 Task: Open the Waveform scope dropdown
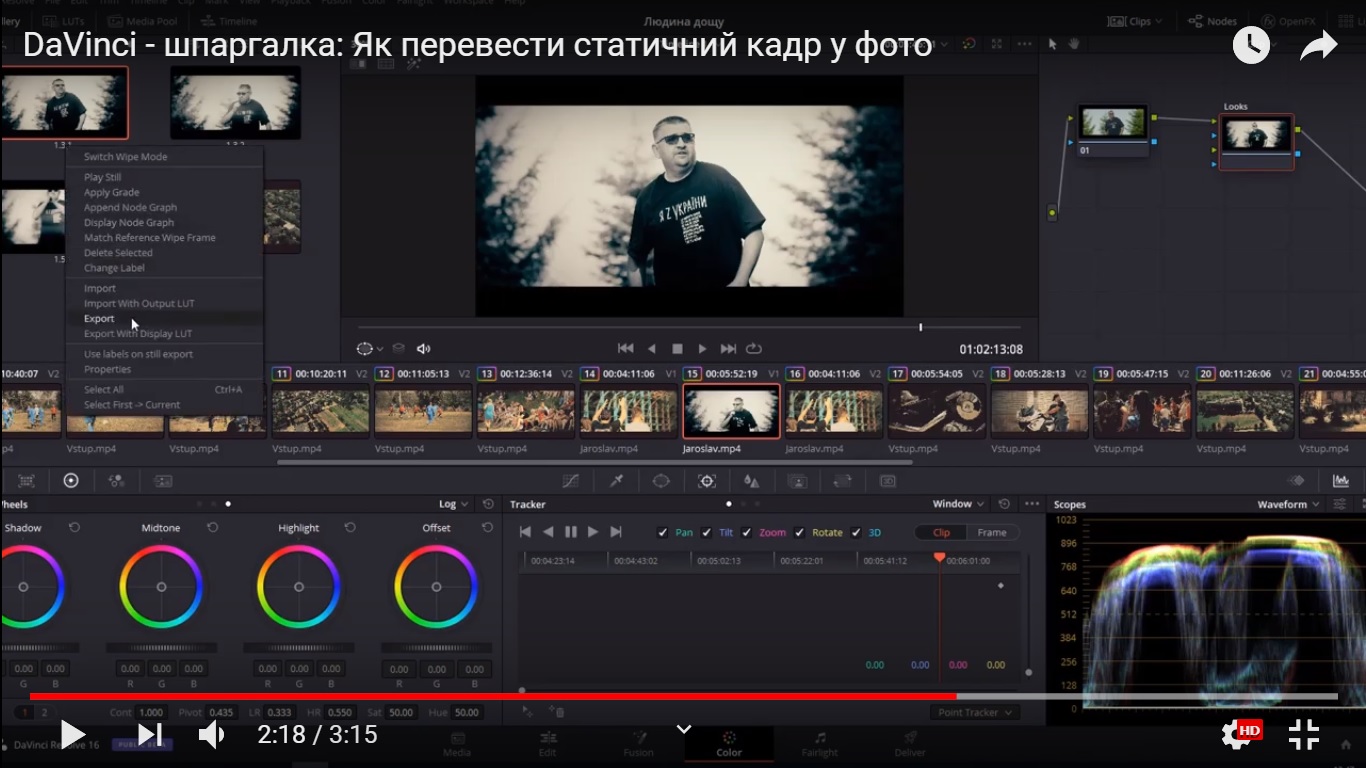[x=1288, y=504]
